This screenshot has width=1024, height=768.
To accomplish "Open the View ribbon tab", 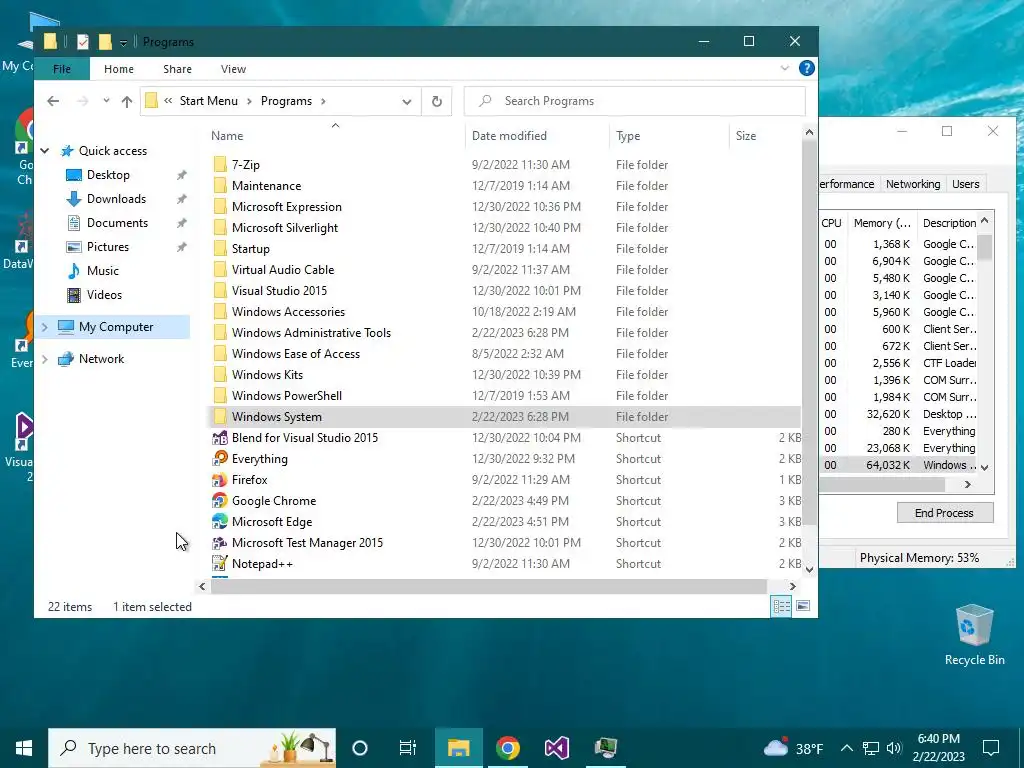I will click(233, 69).
